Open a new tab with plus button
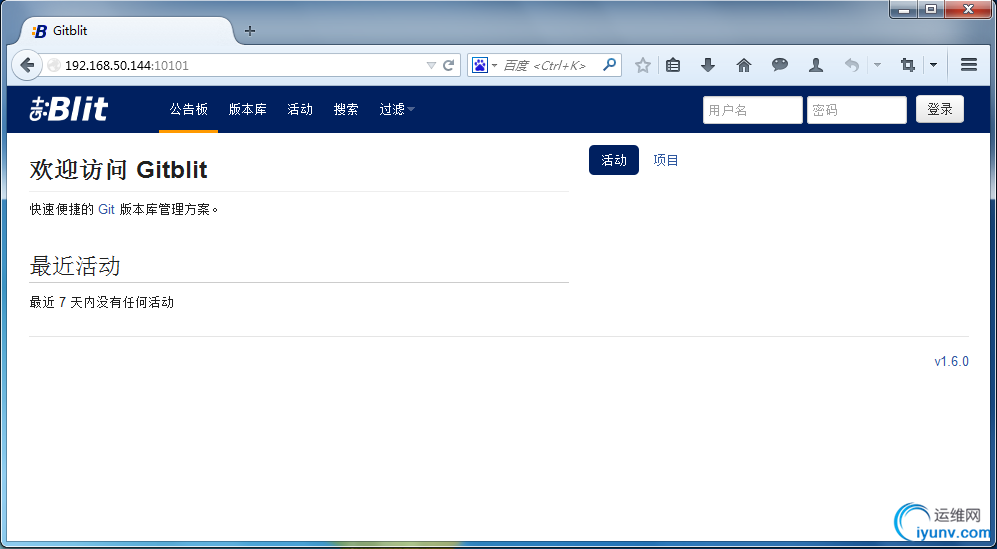This screenshot has width=997, height=549. pos(250,31)
